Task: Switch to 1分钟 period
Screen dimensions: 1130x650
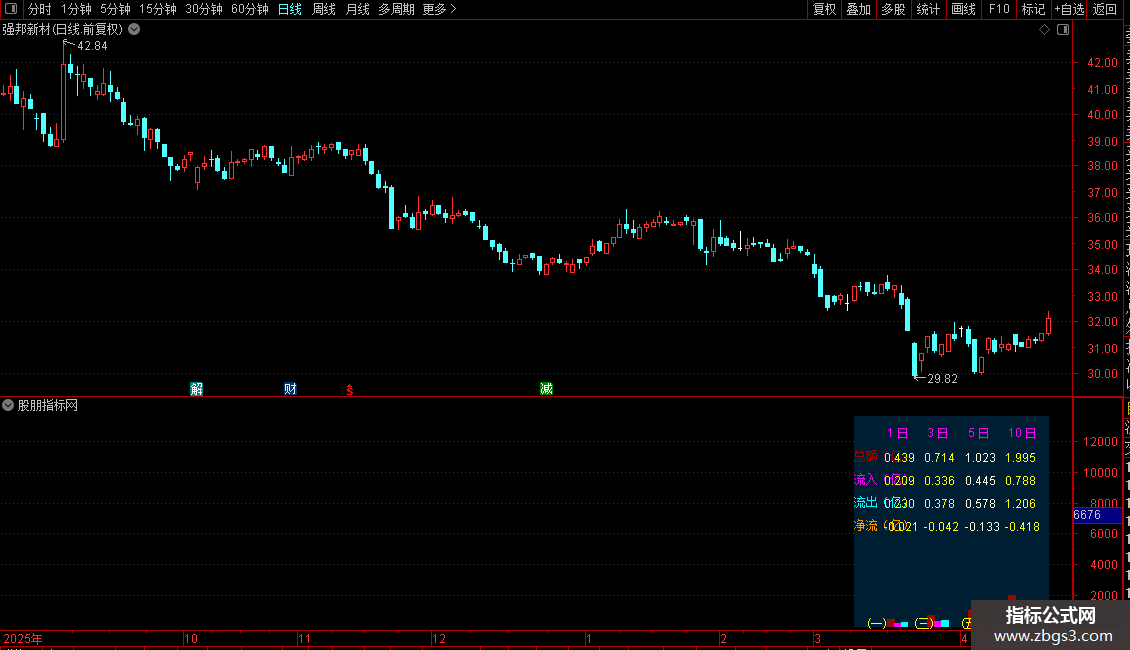Action: pos(76,9)
